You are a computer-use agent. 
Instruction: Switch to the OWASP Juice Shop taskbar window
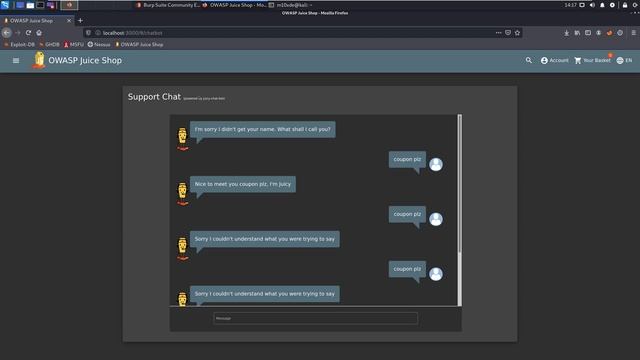(x=234, y=5)
